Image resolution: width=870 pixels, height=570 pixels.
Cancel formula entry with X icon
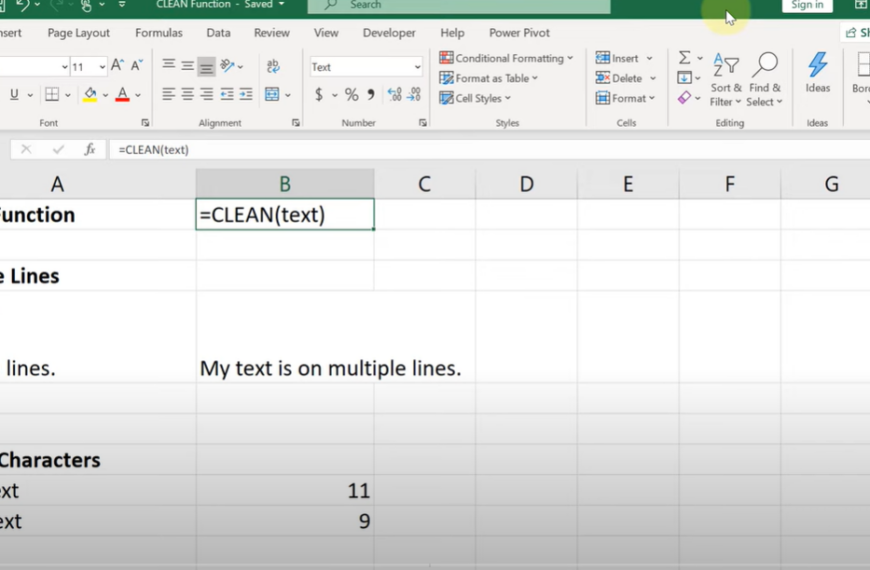26,149
